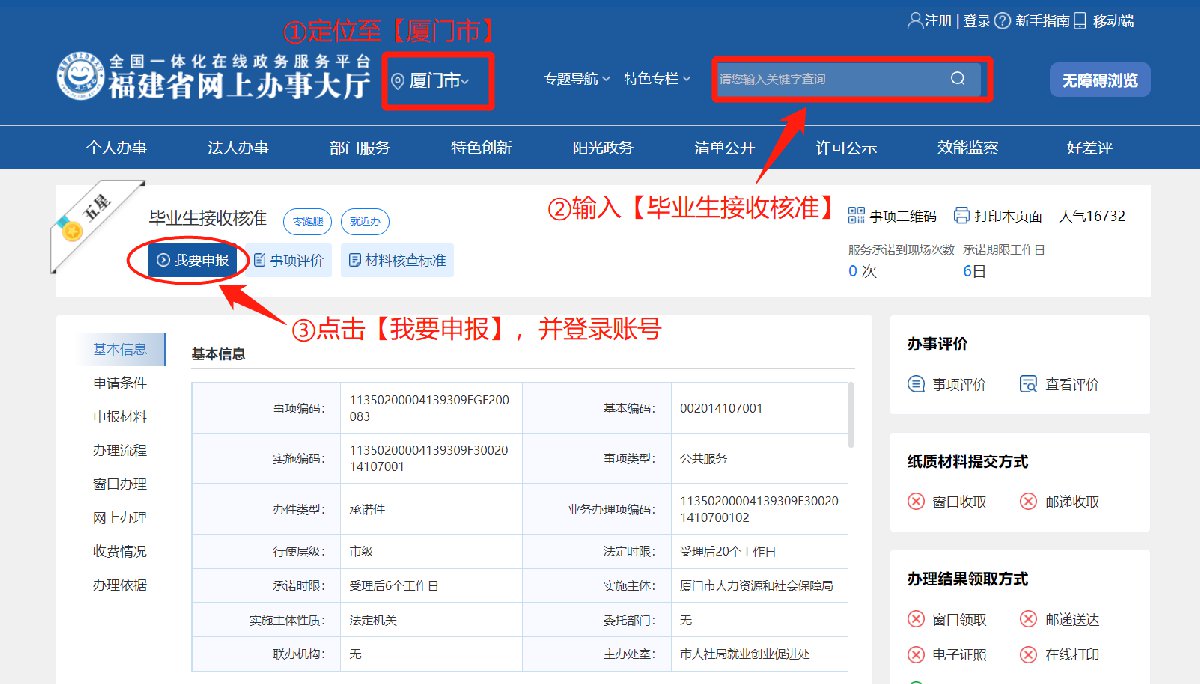Viewport: 1200px width, 684px height.
Task: Click the 材料核查标准 button
Action: (x=397, y=261)
